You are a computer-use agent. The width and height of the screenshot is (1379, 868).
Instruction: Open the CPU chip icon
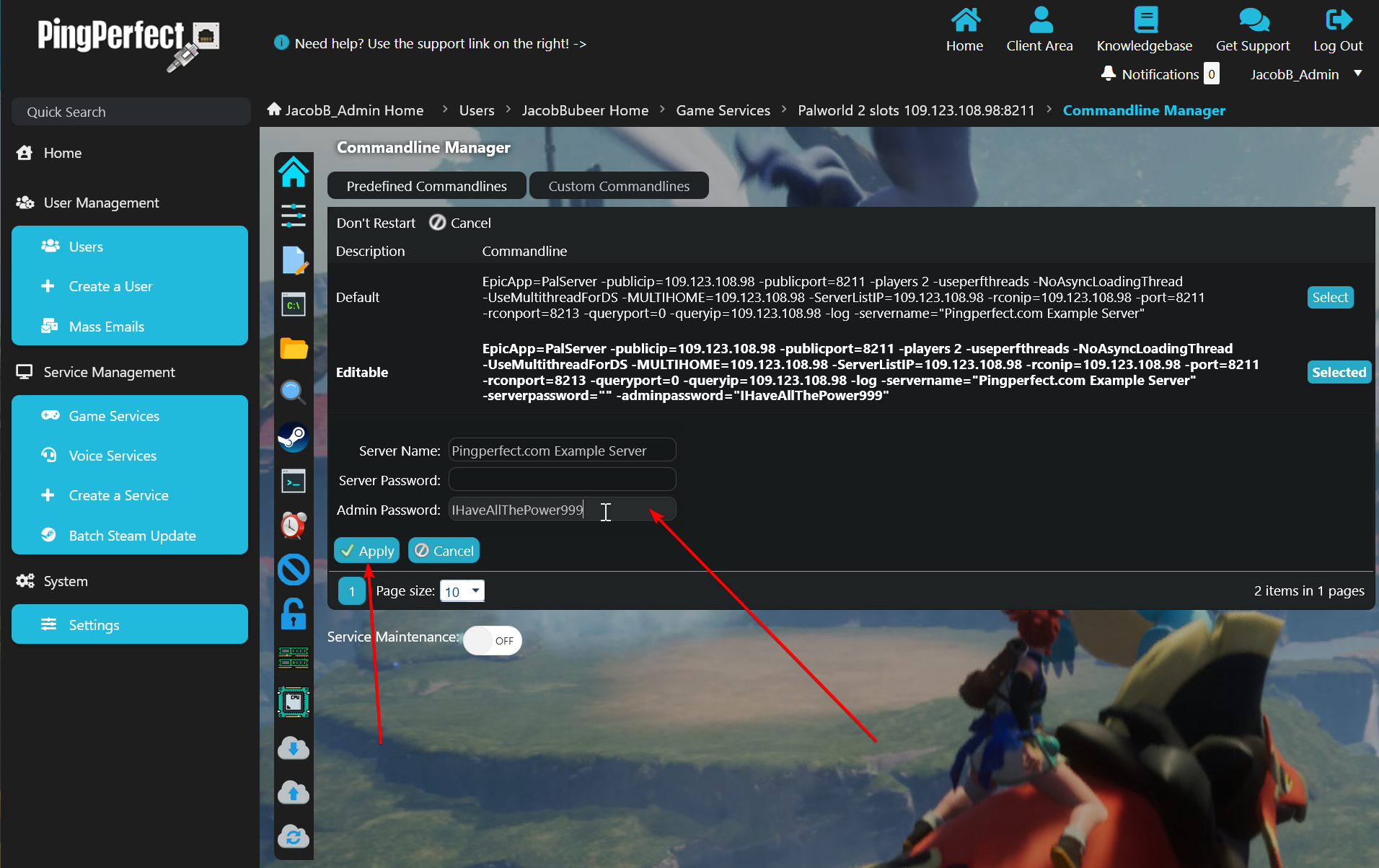[x=294, y=701]
